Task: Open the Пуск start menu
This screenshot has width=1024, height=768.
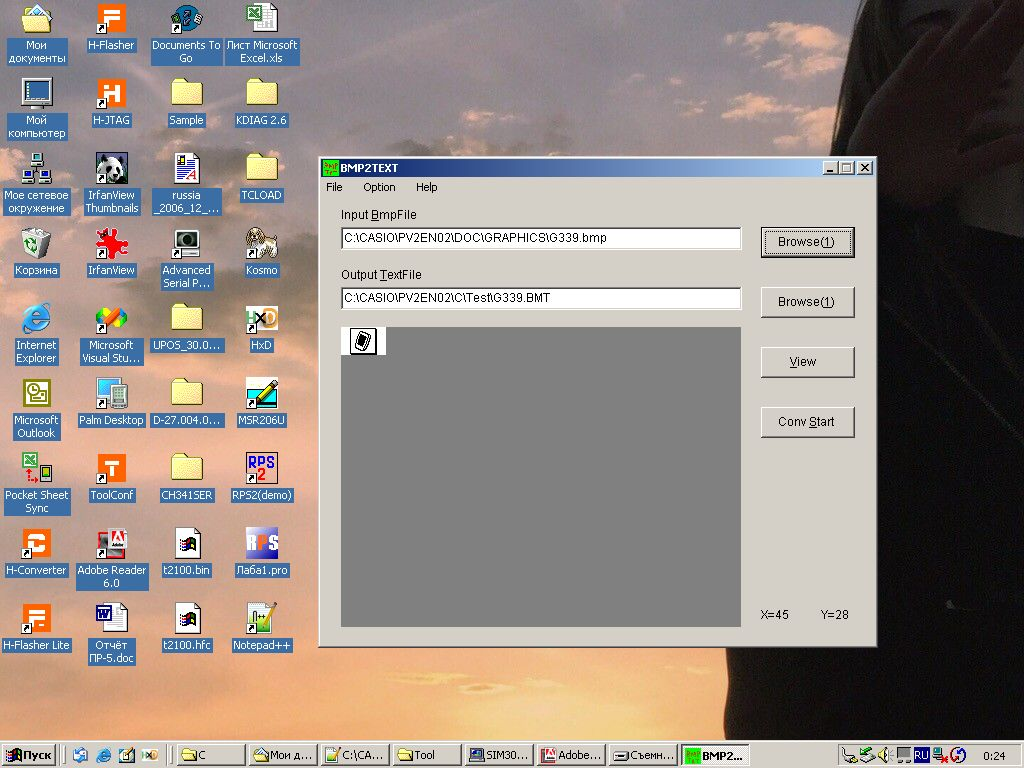Action: point(28,756)
